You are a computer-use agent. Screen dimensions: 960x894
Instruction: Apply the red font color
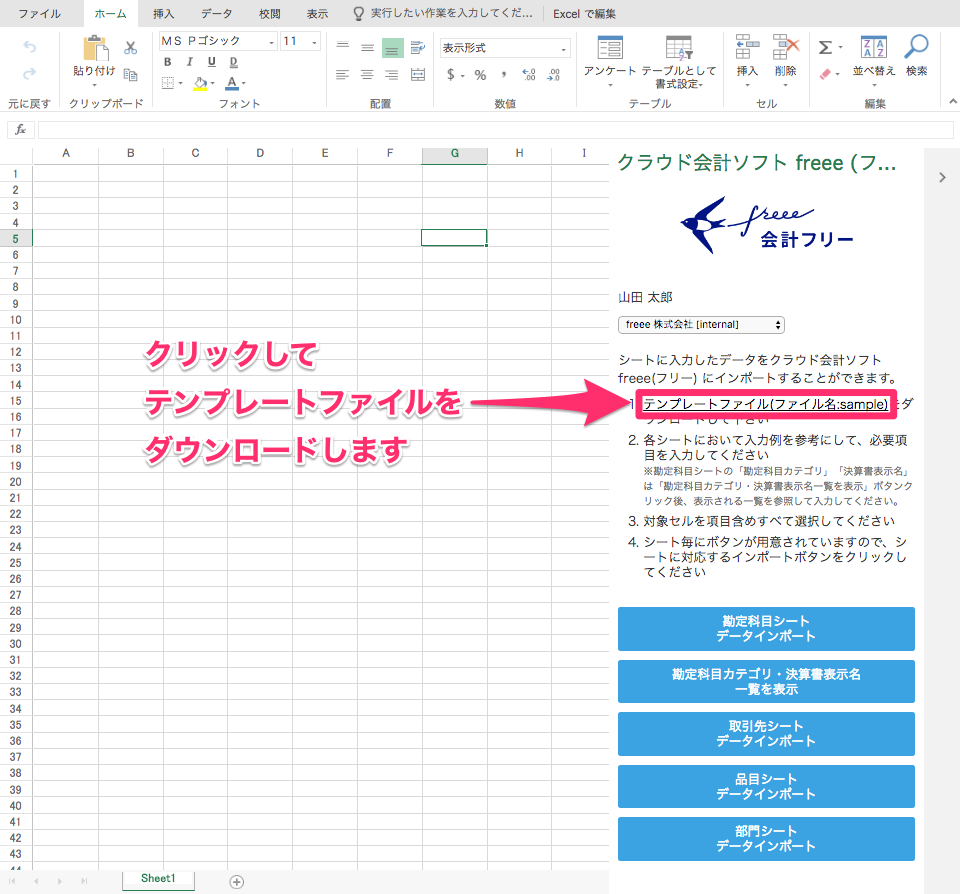coord(232,83)
